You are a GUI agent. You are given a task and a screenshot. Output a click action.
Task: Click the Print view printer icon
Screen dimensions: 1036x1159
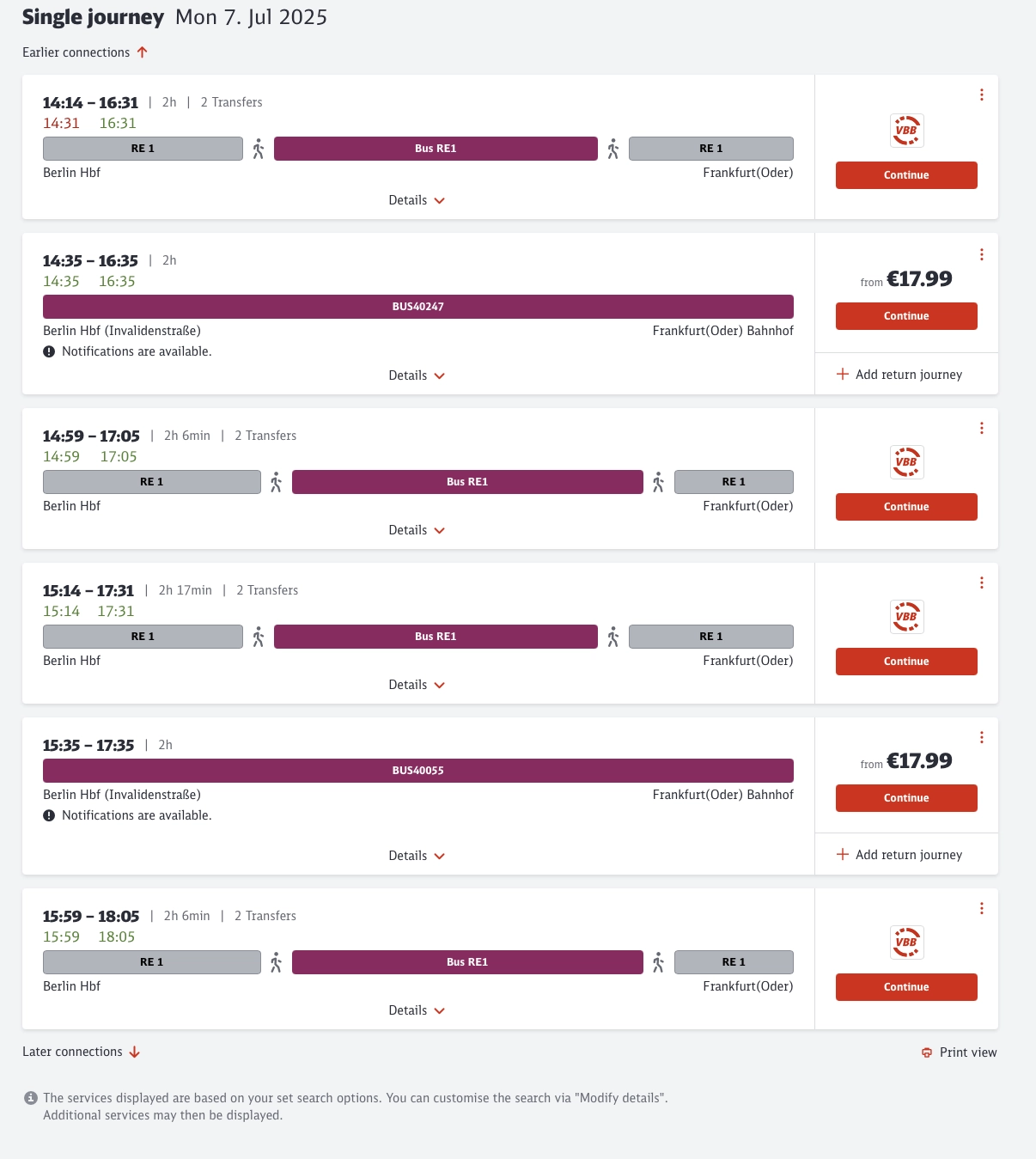tap(927, 1052)
